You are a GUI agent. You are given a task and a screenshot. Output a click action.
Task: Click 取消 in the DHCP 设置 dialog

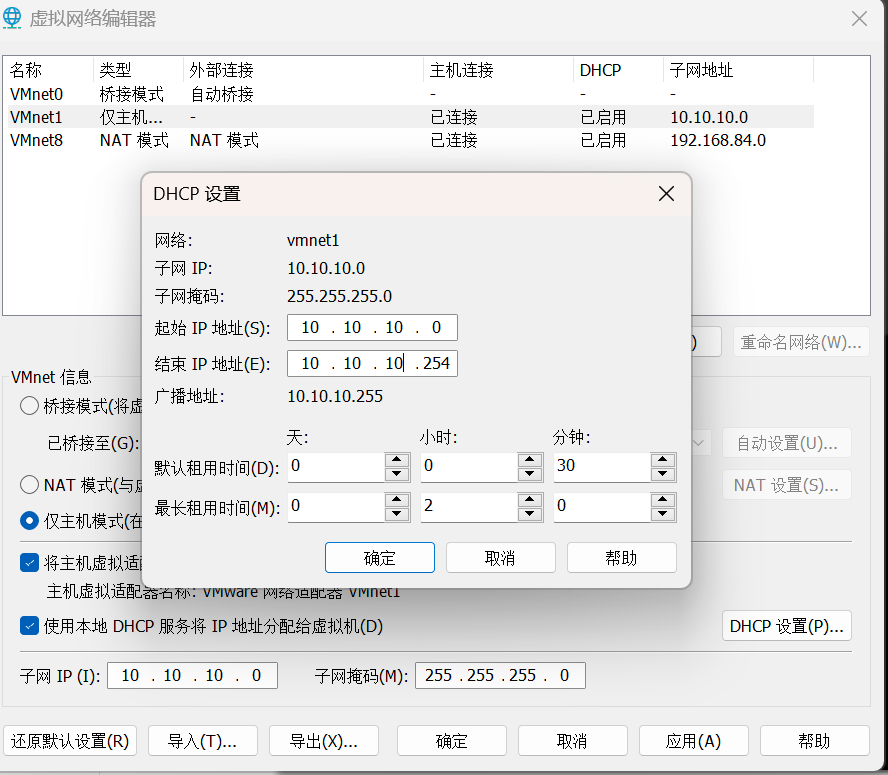(500, 558)
